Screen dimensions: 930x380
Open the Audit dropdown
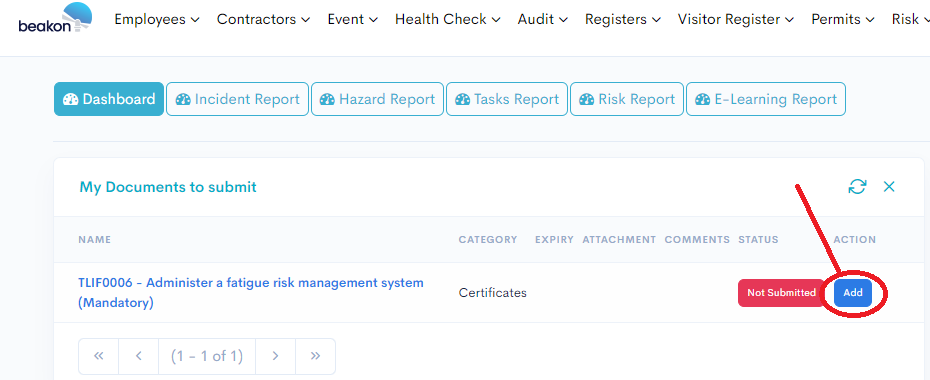543,19
